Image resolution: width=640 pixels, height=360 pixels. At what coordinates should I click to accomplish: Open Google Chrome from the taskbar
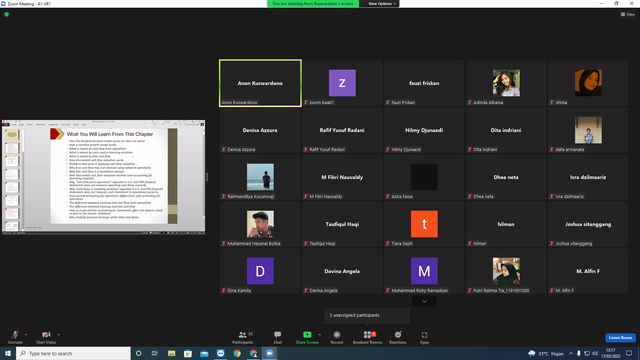click(x=237, y=353)
